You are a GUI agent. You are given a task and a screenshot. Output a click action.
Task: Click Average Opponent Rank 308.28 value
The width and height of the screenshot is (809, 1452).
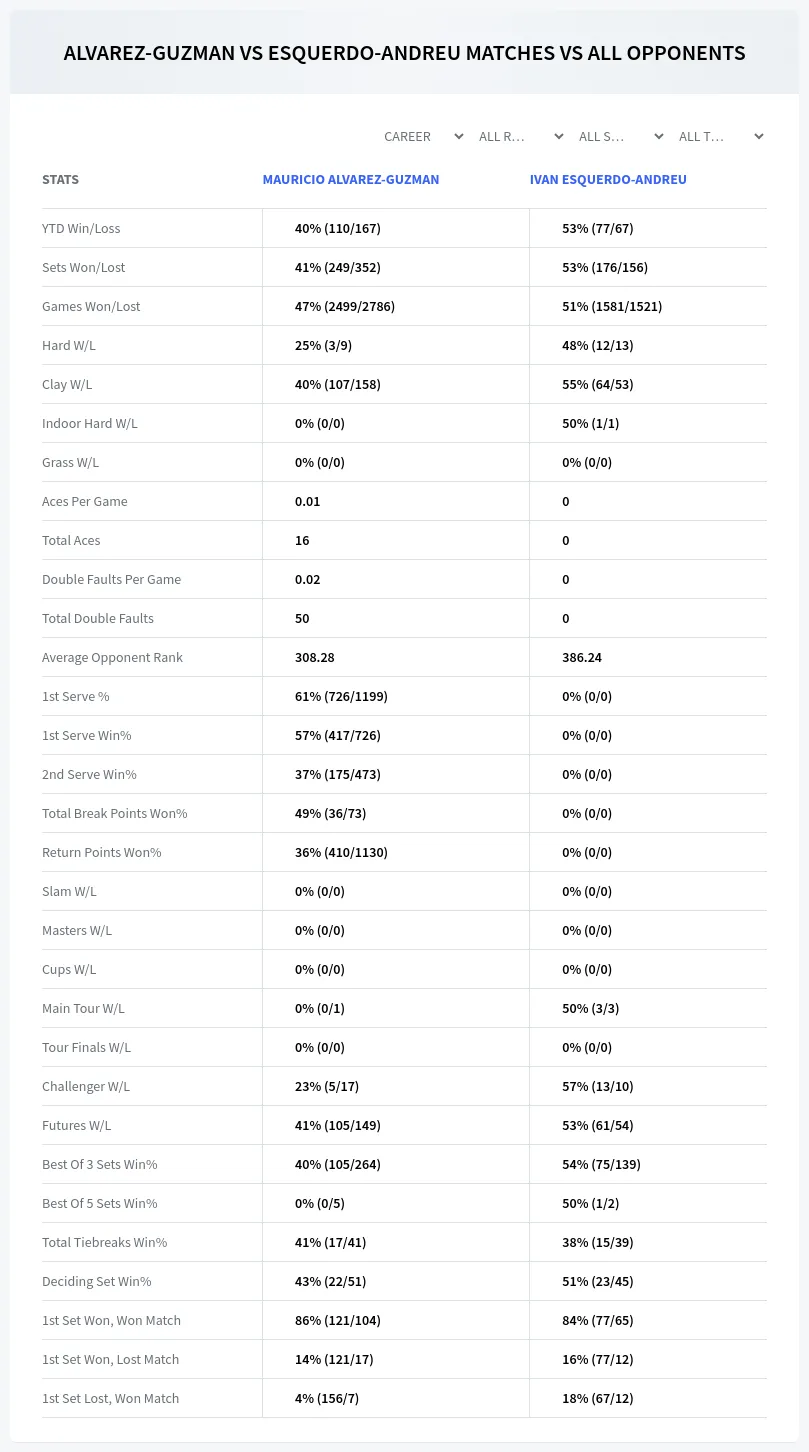(315, 657)
